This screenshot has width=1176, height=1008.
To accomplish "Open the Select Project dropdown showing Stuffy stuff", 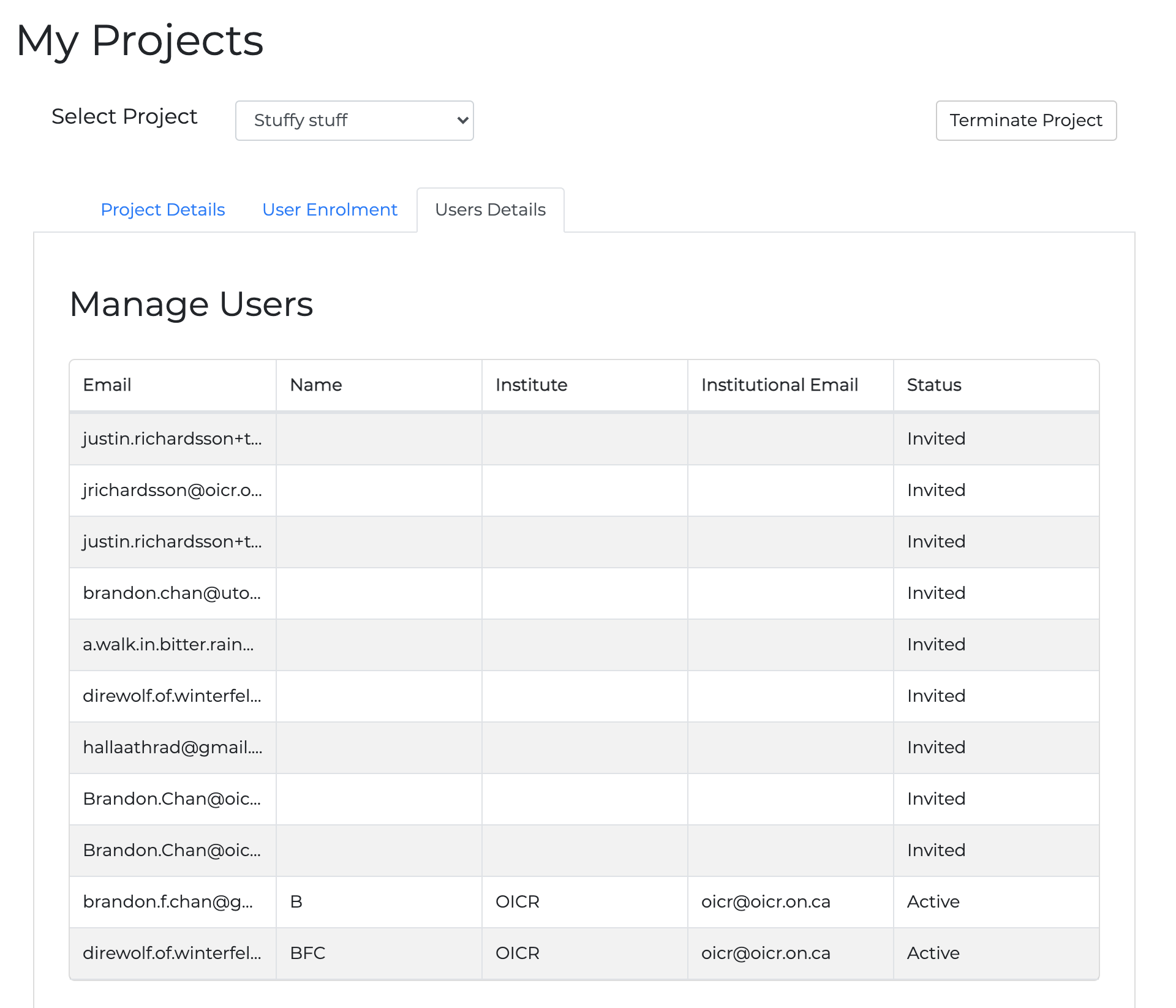I will (x=354, y=121).
